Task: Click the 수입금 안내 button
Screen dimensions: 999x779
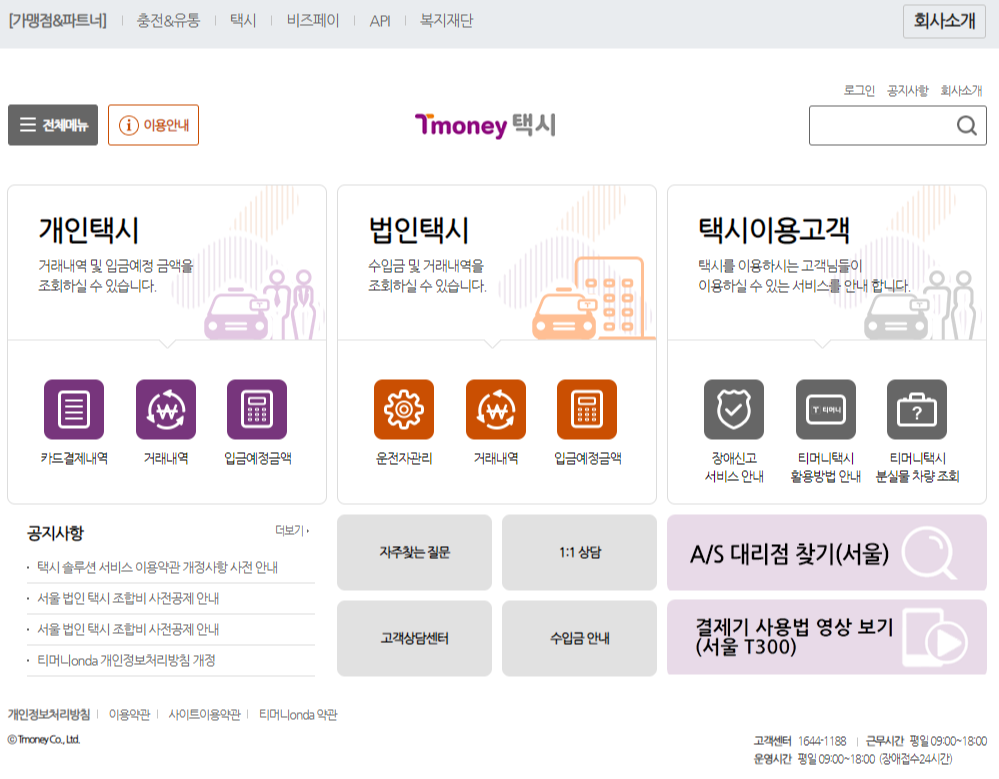Action: [579, 638]
